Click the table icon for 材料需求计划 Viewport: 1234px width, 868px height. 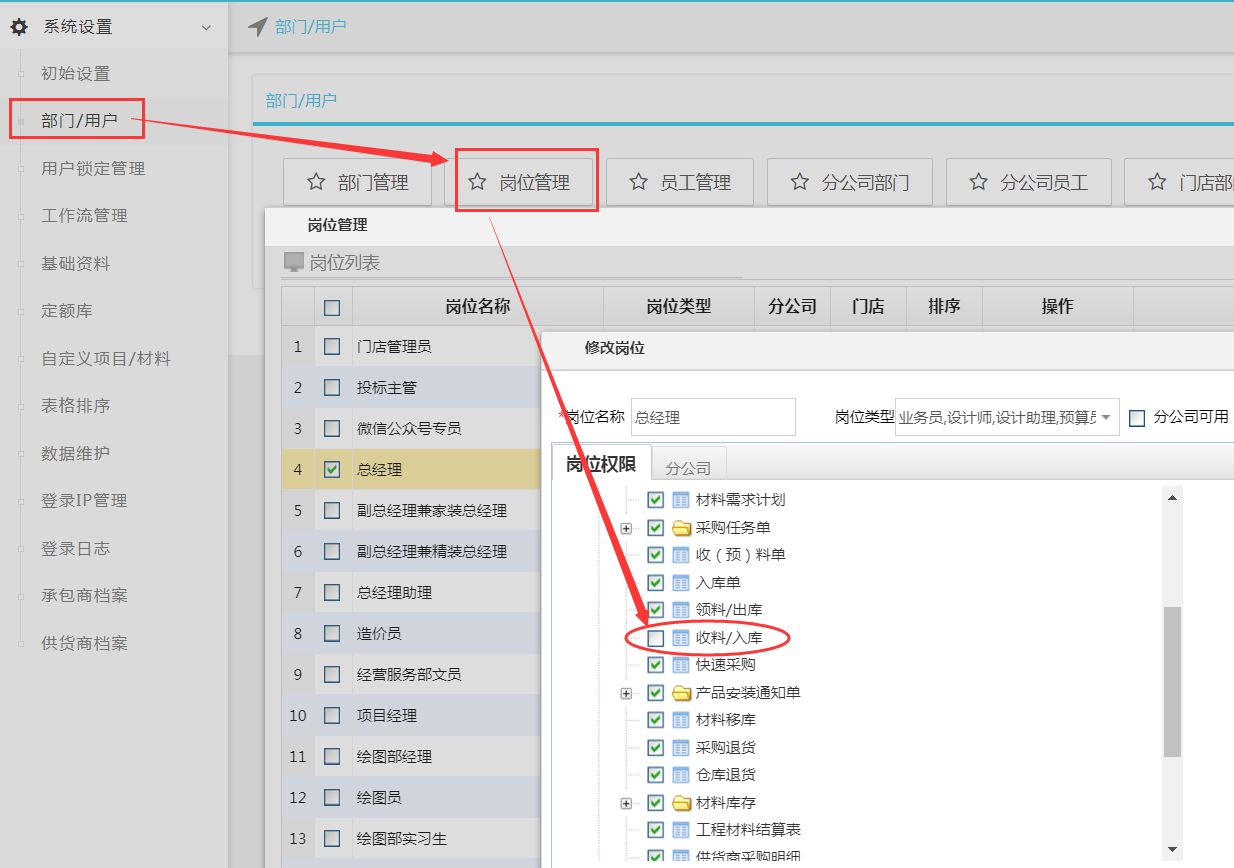point(681,500)
